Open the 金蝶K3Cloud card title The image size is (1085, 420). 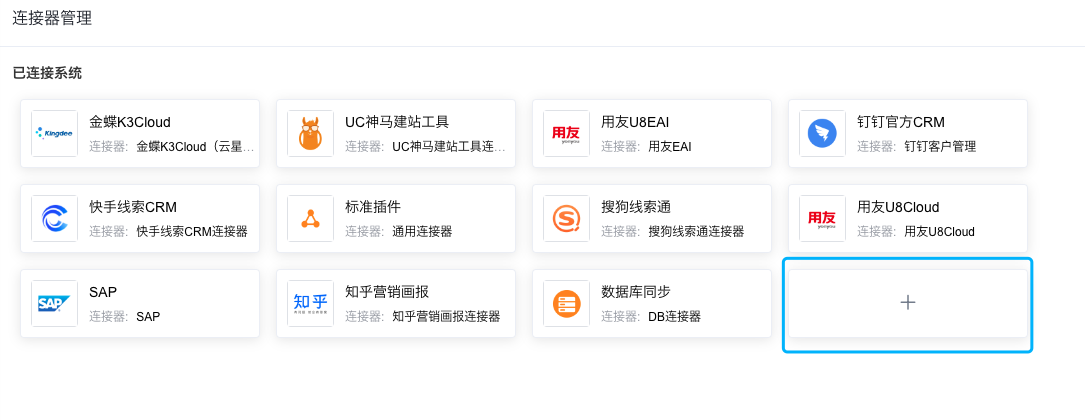pyautogui.click(x=130, y=122)
